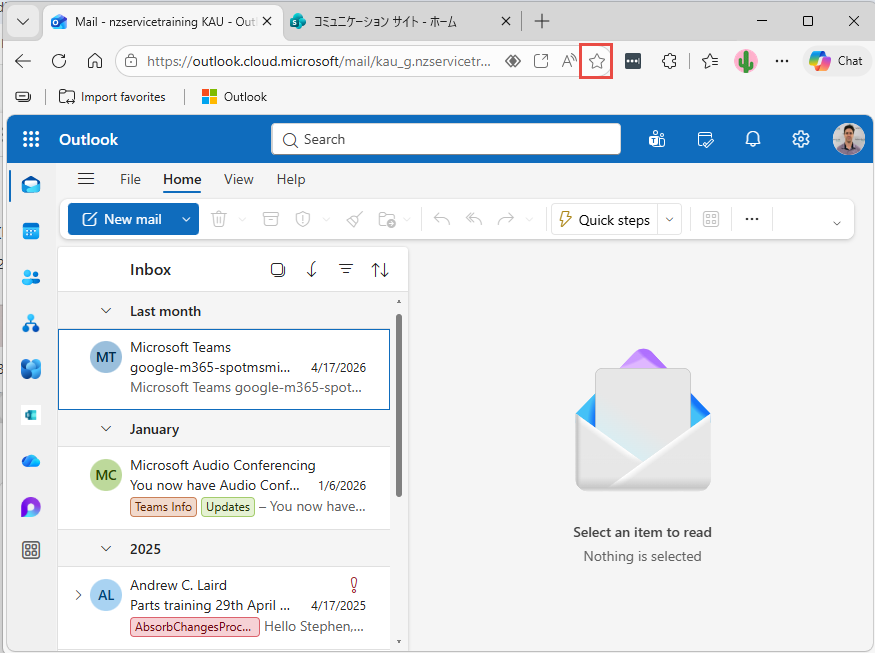Open the purple Loop app icon
Viewport: 875px width, 653px height.
point(31,507)
